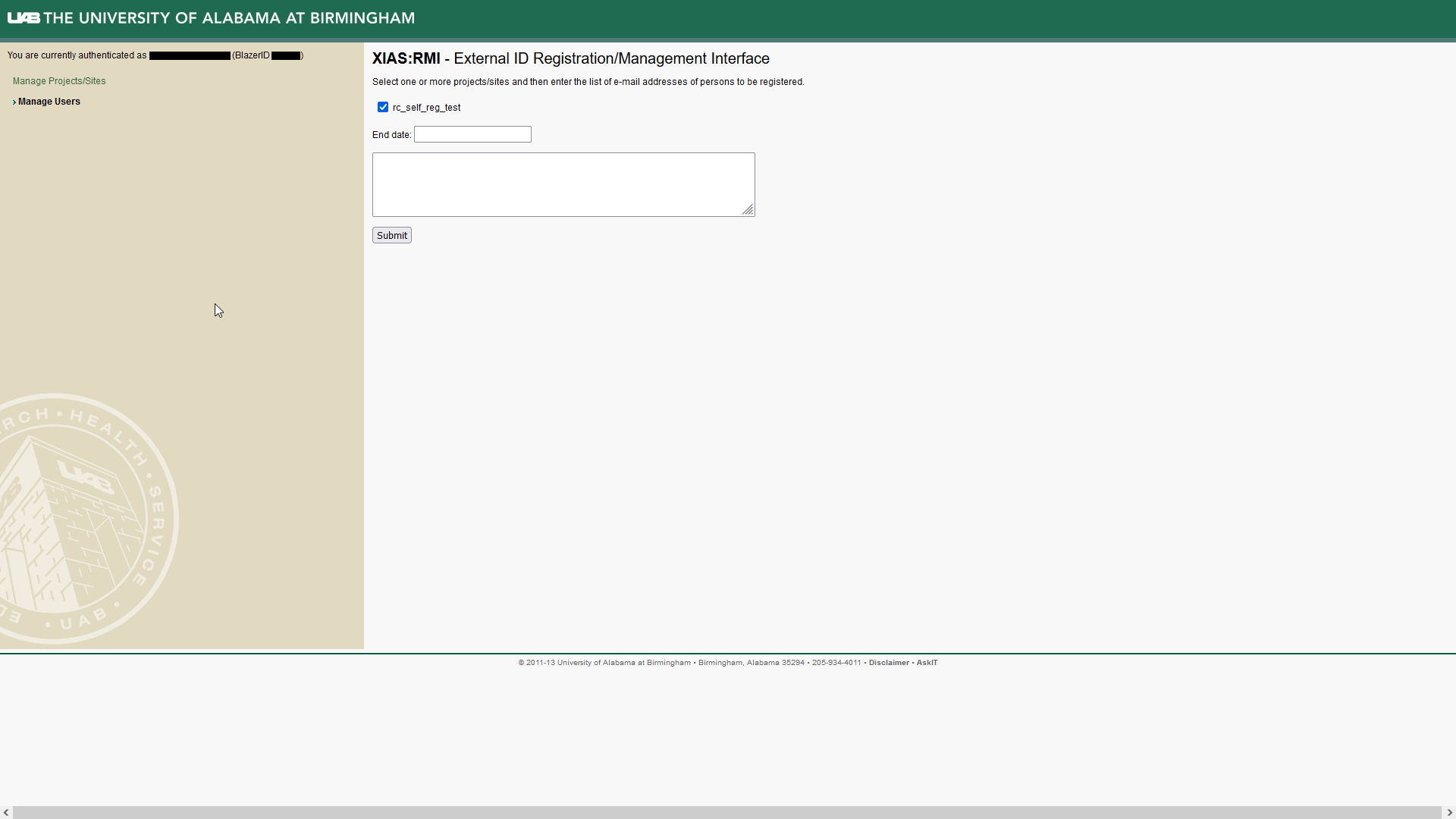Click the horizontal scrollbar track
Screen dimensions: 1456x819
tap(727, 813)
